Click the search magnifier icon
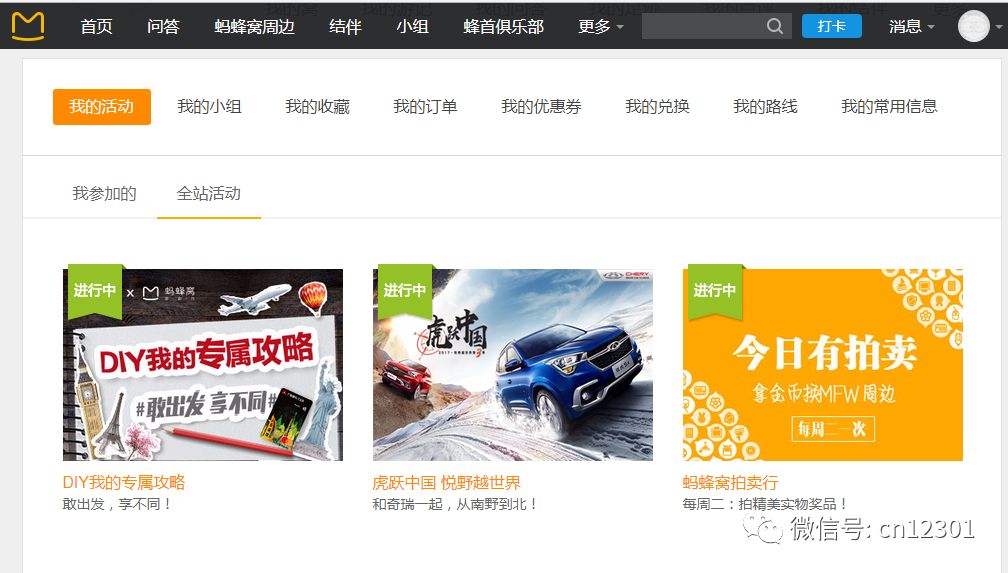This screenshot has height=573, width=1008. 775,26
